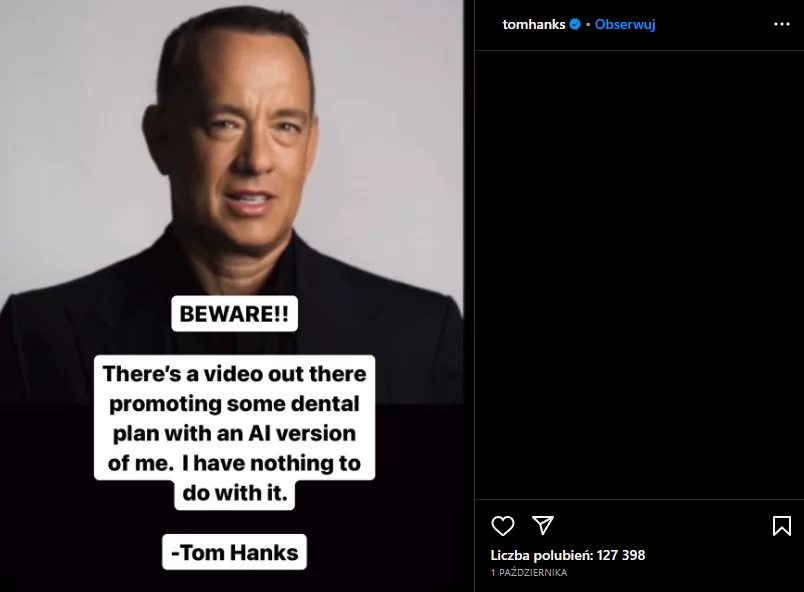Like the post with the heart icon

pyautogui.click(x=502, y=526)
